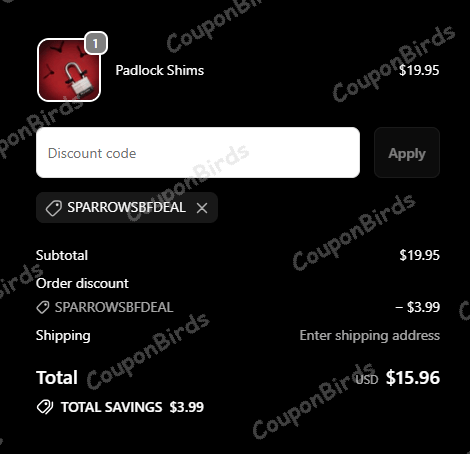Screen dimensions: 470x454
Task: Click the Apply discount button
Action: (407, 153)
